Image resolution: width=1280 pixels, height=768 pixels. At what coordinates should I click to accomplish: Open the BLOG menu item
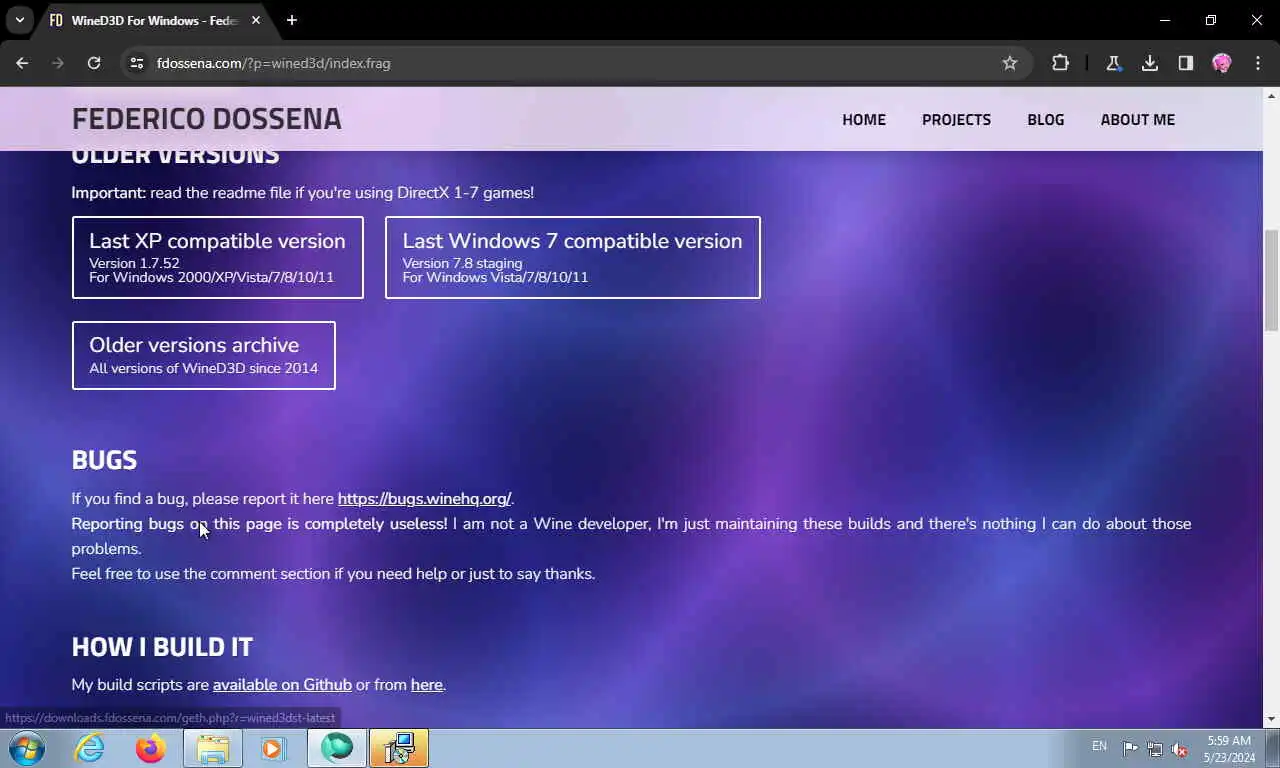pyautogui.click(x=1046, y=119)
